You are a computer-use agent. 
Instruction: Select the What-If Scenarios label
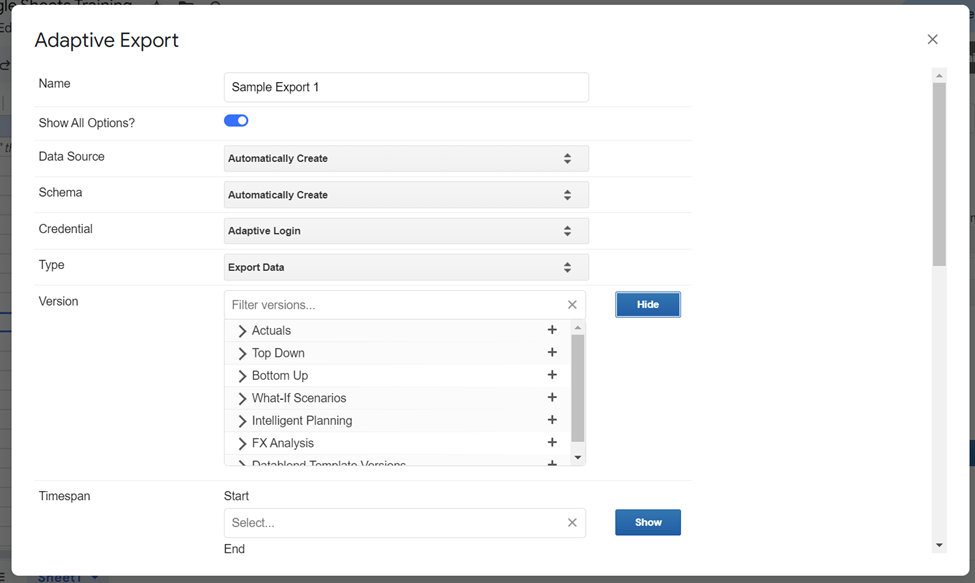tap(299, 398)
